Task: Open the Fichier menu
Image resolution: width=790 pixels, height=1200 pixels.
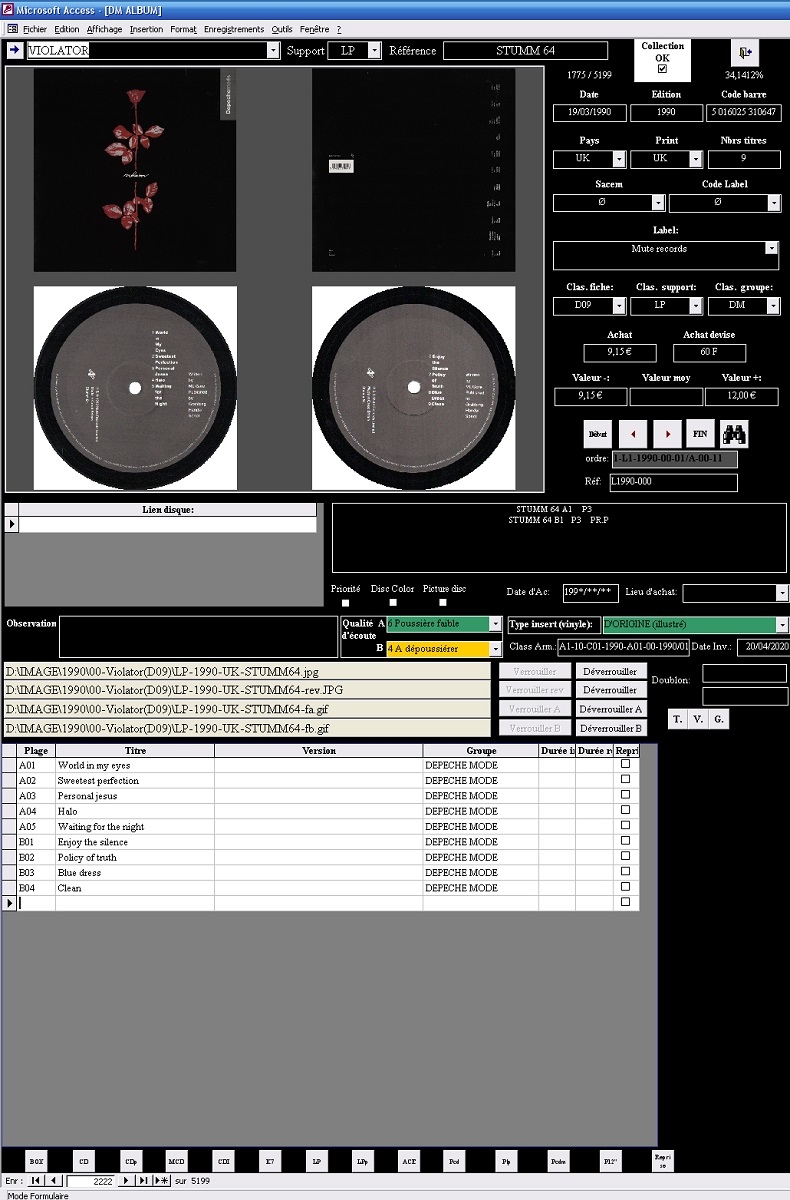Action: (x=35, y=29)
